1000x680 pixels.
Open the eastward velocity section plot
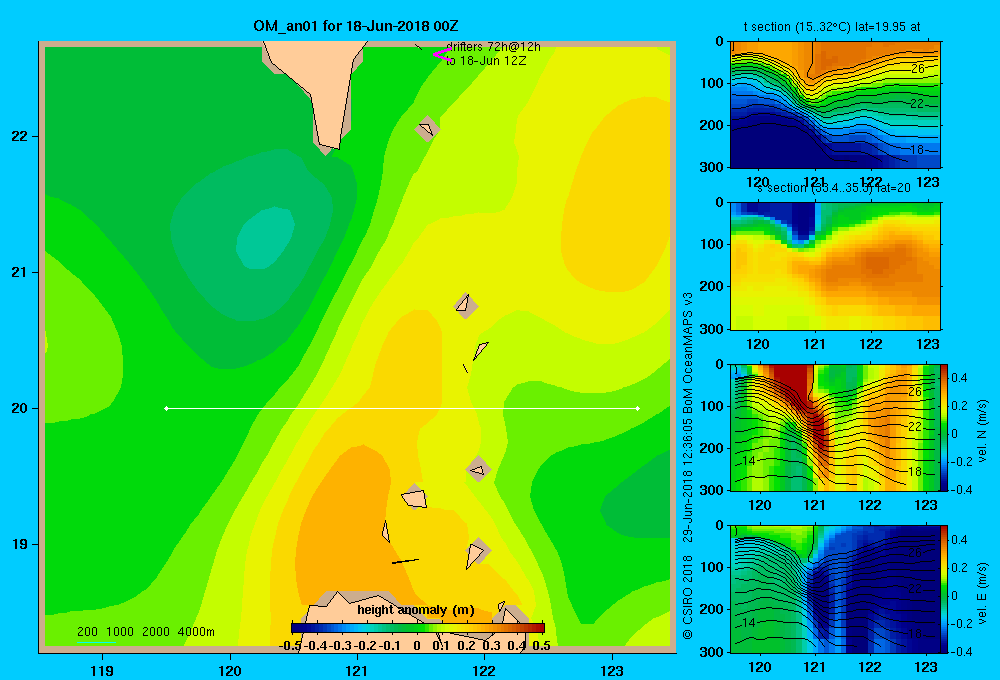(835, 589)
